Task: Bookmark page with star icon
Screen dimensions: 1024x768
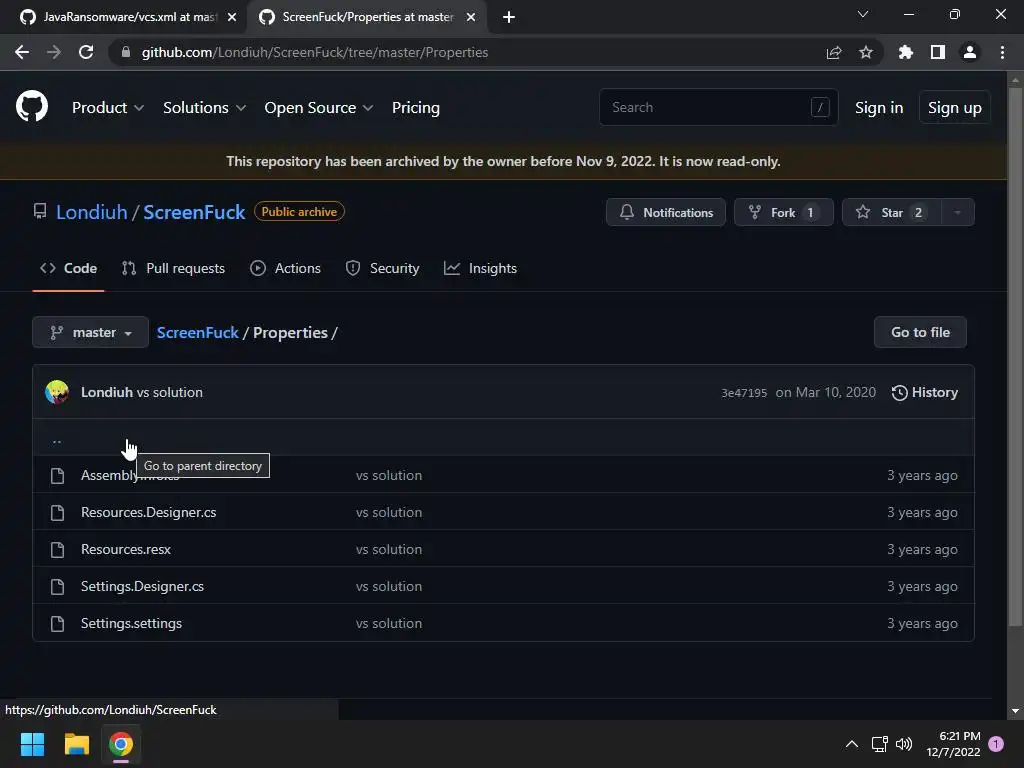Action: pyautogui.click(x=866, y=52)
